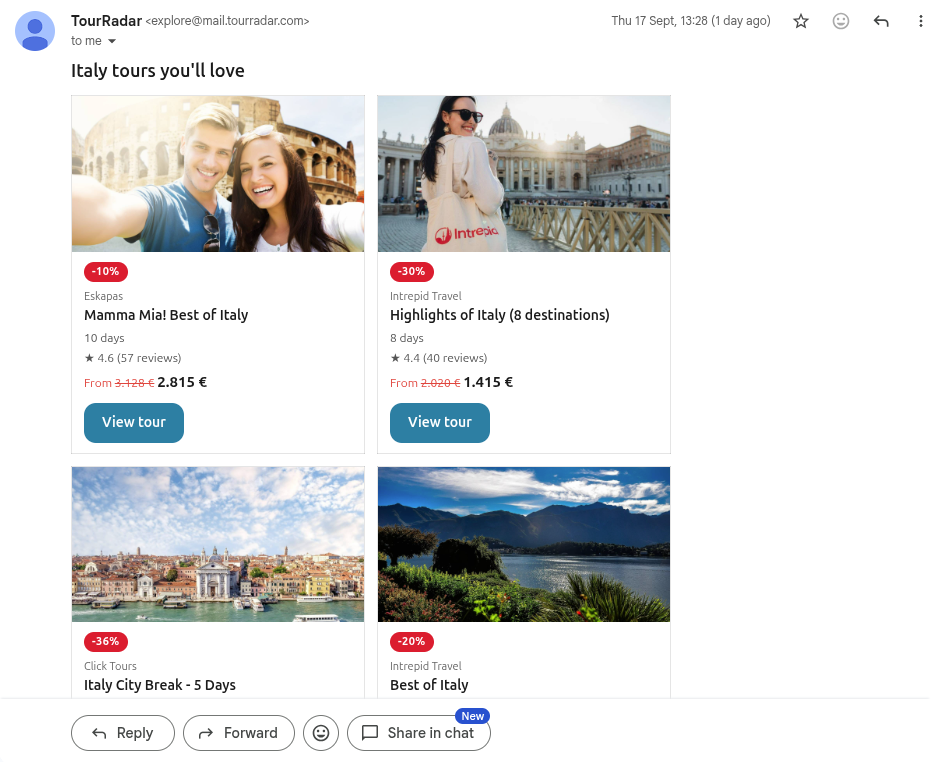Viewport: 942px width, 762px height.
Task: Open emoji reaction button beside Forward
Action: (321, 733)
